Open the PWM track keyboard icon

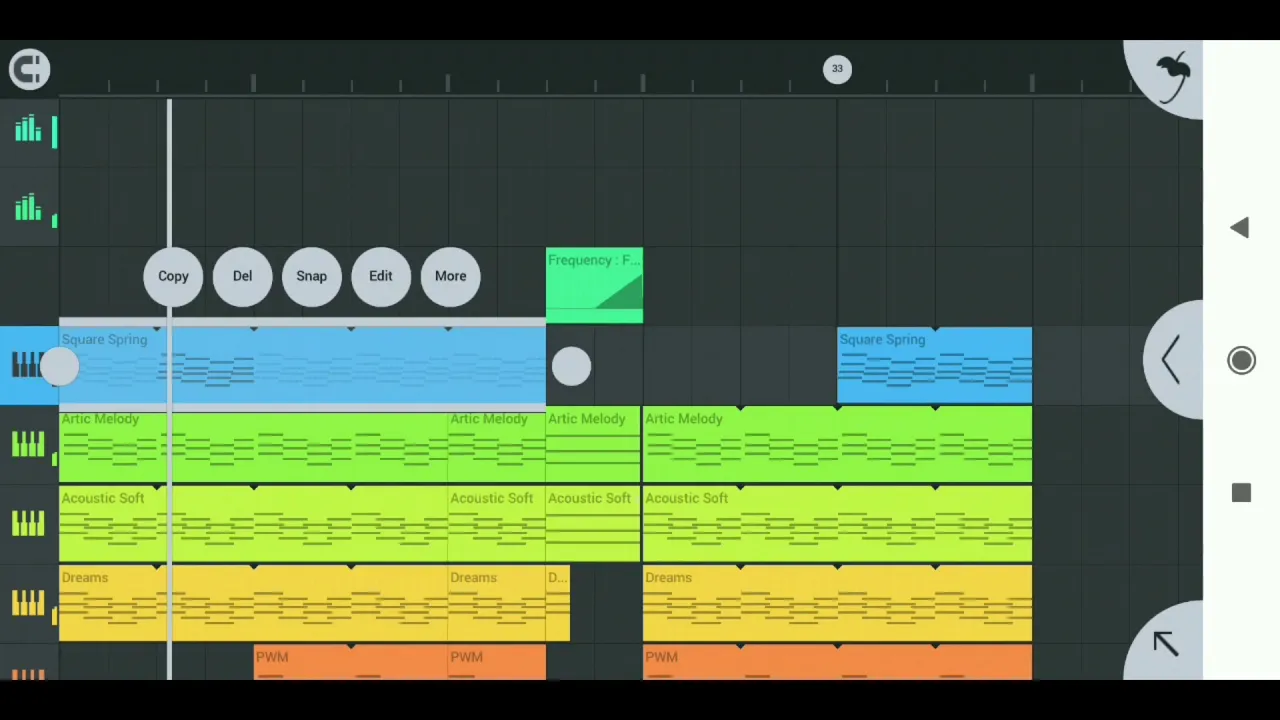point(28,675)
